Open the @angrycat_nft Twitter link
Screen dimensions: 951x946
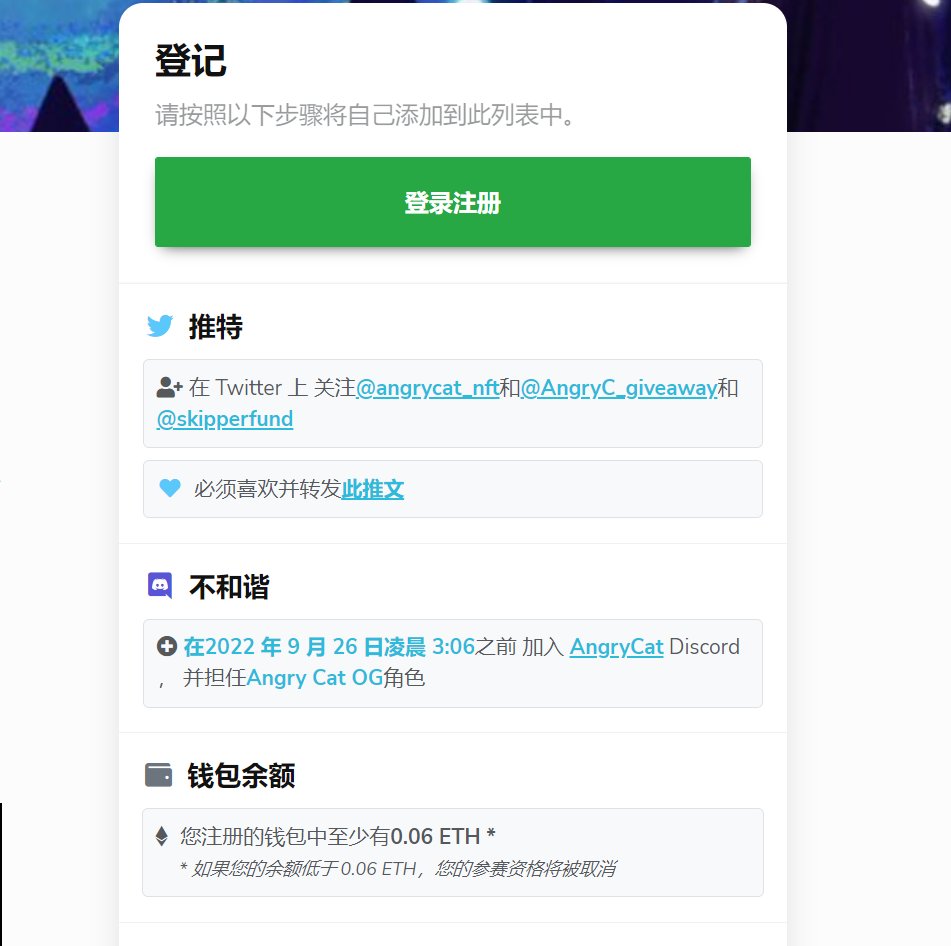pos(428,388)
